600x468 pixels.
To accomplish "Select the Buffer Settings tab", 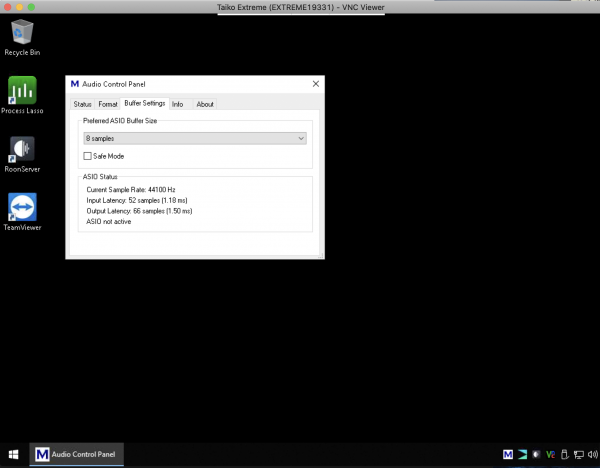I will coord(145,103).
